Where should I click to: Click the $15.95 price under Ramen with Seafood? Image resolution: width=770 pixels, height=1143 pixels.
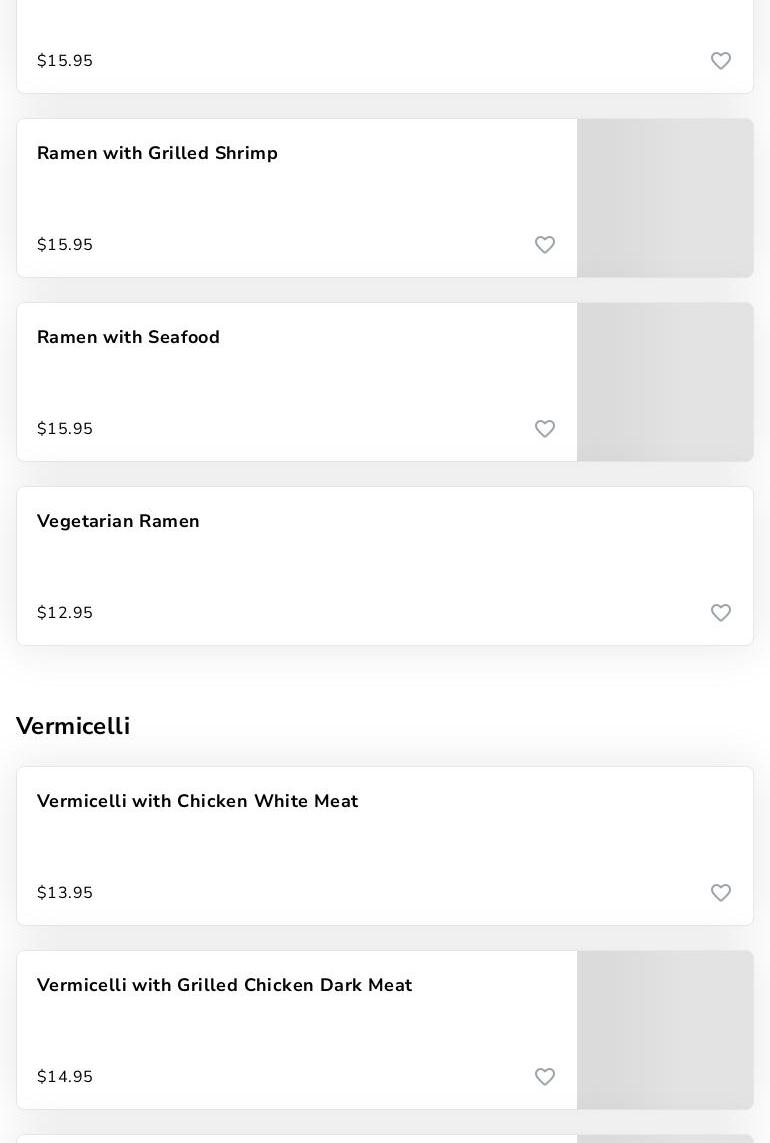pos(65,429)
